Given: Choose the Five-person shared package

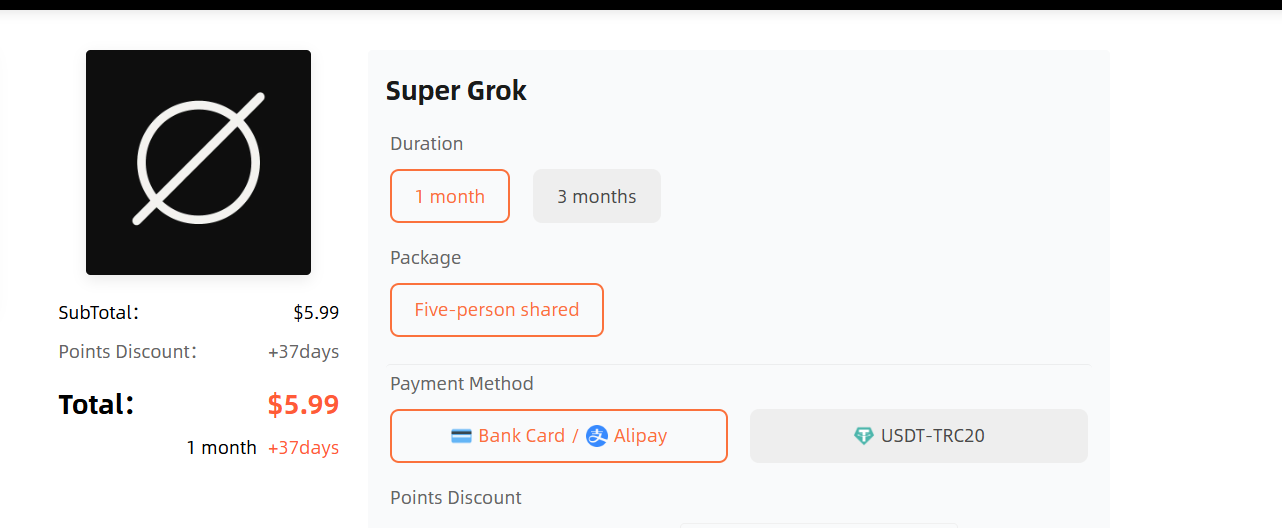Looking at the screenshot, I should coord(497,310).
